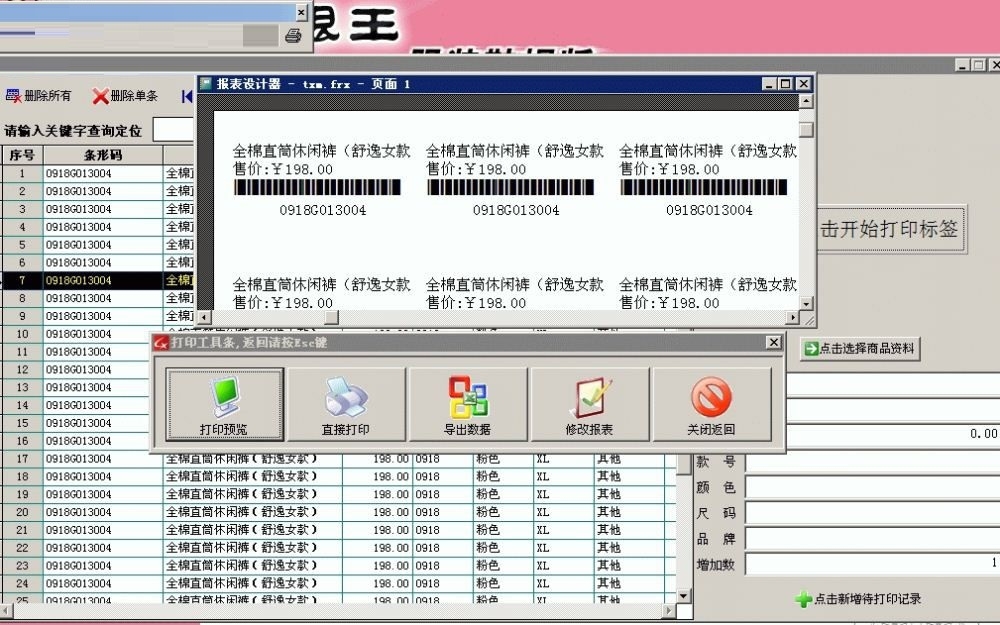Click the 修改报表 edit report button
The height and width of the screenshot is (625, 1000).
pos(589,404)
